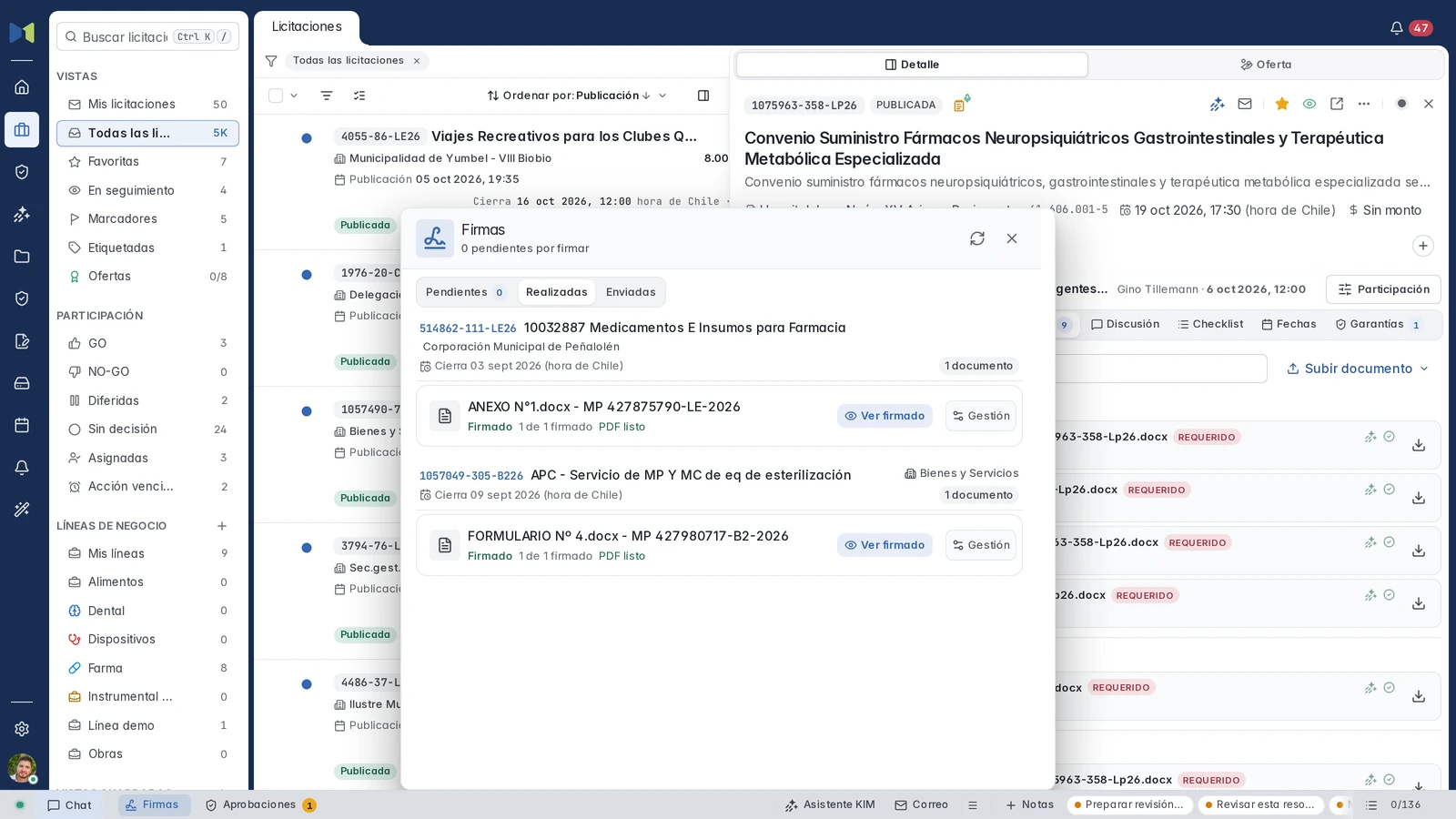The image size is (1456, 819).
Task: Open the Oferta tab
Action: 1266,65
